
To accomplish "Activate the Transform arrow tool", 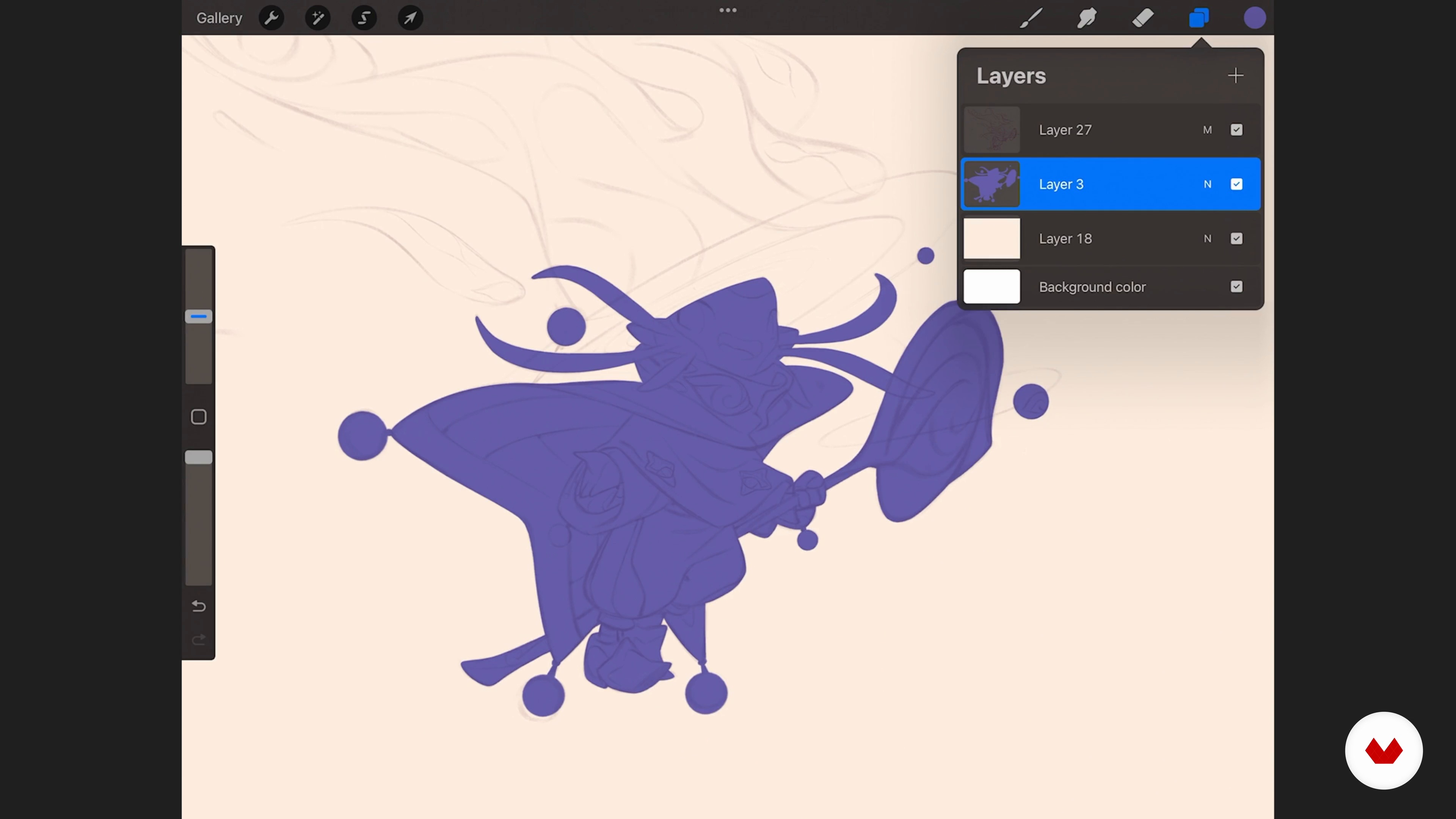I will tap(410, 18).
